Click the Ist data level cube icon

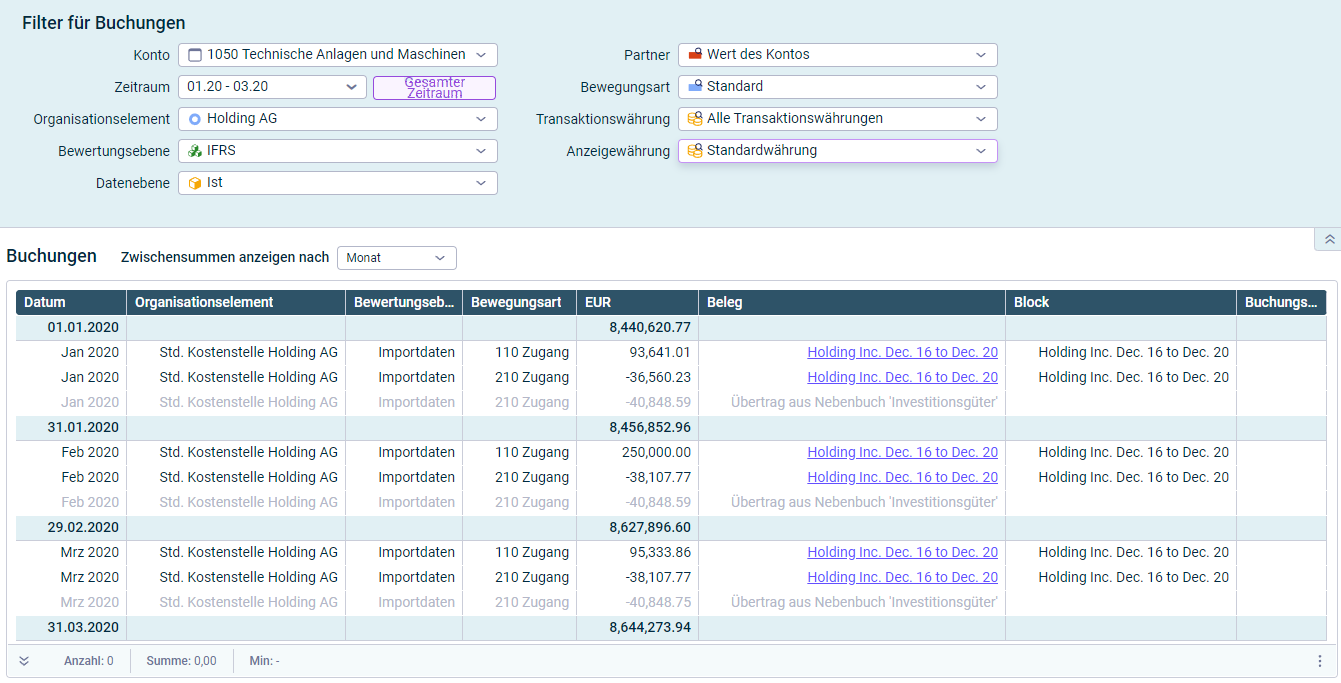point(194,183)
